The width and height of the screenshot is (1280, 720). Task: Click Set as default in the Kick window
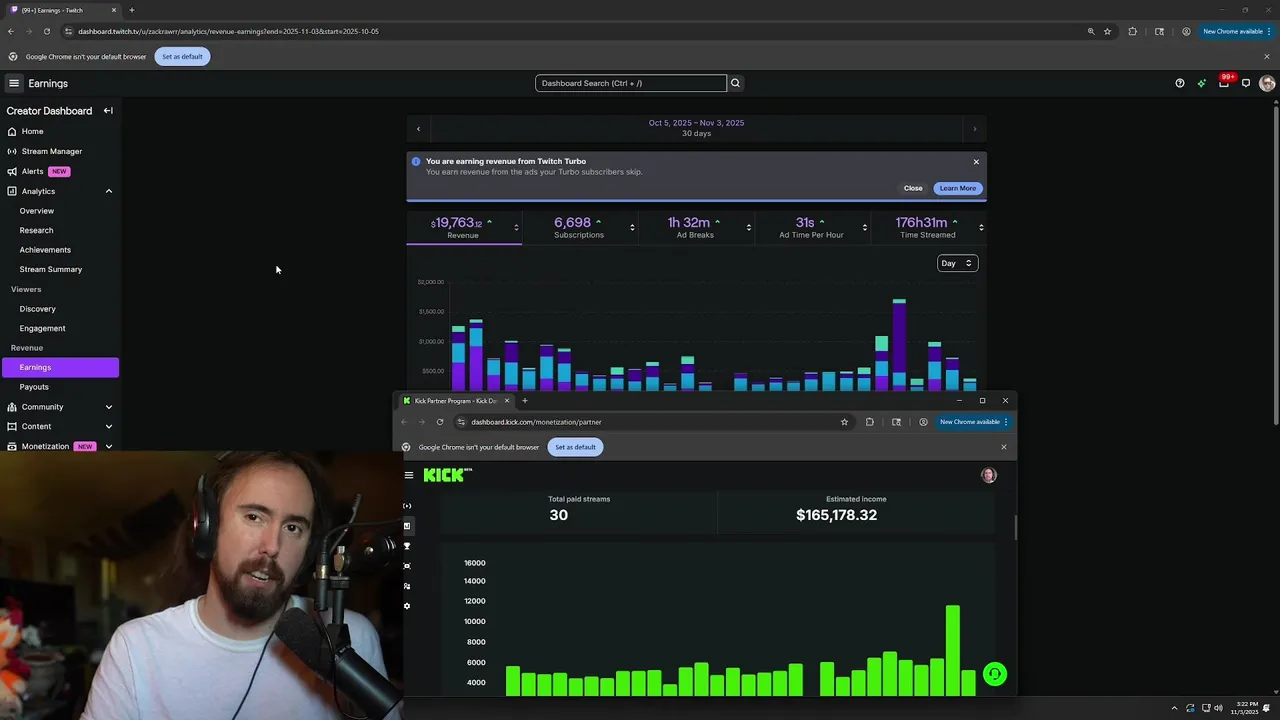575,447
